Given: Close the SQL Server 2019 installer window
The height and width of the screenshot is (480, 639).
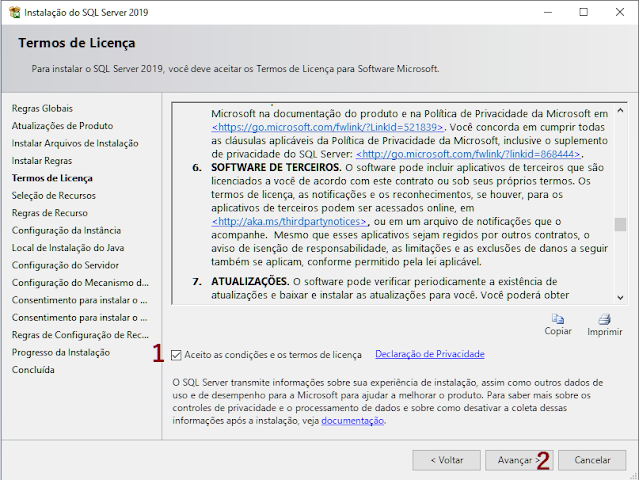Looking at the screenshot, I should (x=620, y=12).
